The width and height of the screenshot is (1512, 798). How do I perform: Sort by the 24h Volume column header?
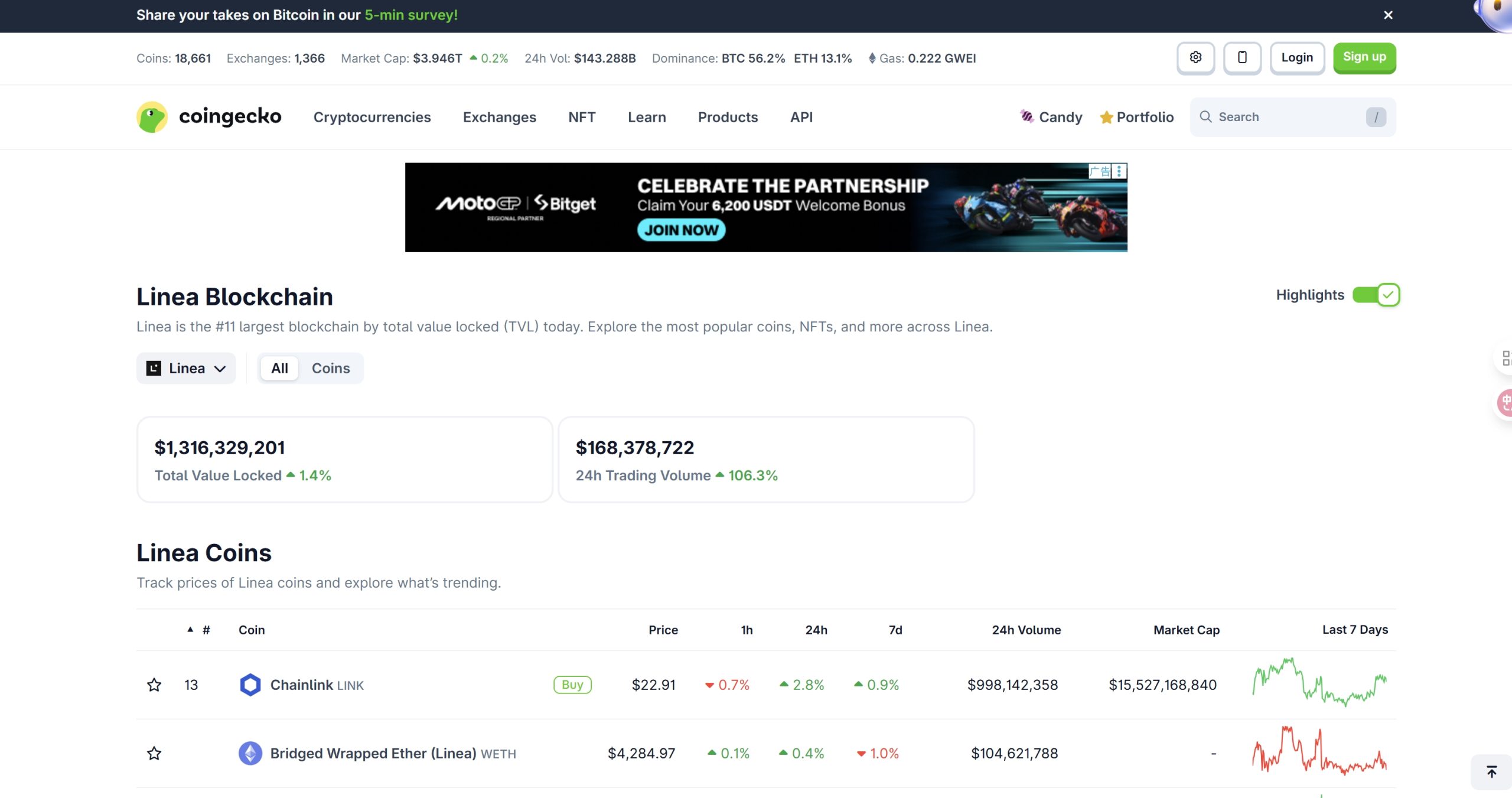(x=1026, y=630)
